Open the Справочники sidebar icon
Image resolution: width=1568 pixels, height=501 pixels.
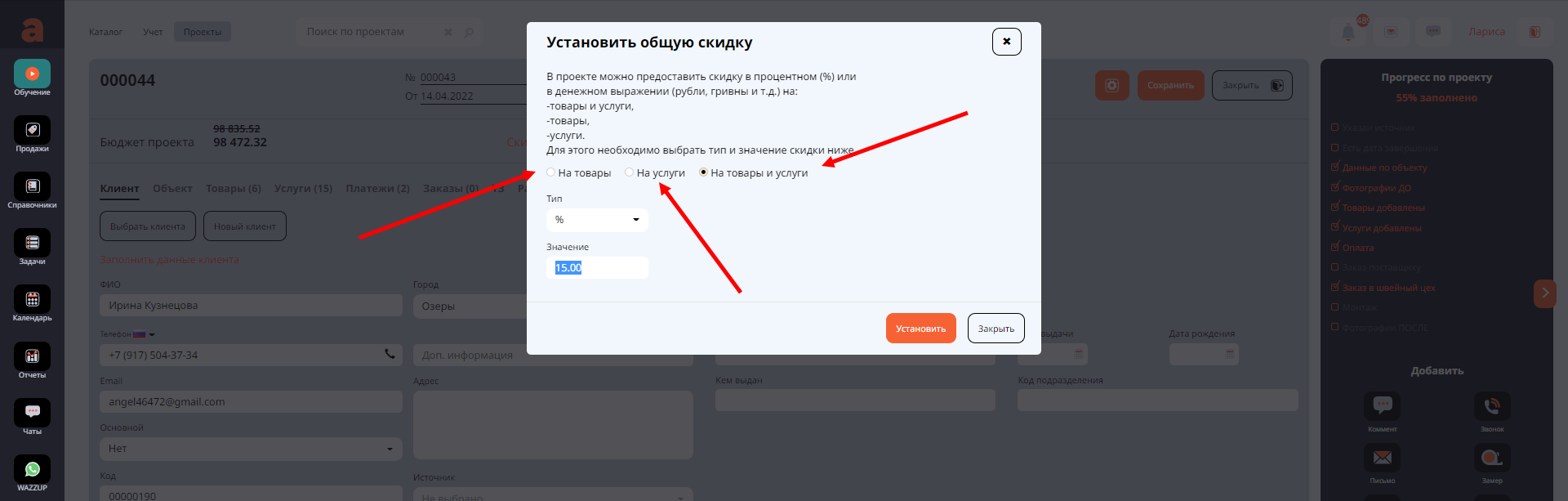point(32,187)
